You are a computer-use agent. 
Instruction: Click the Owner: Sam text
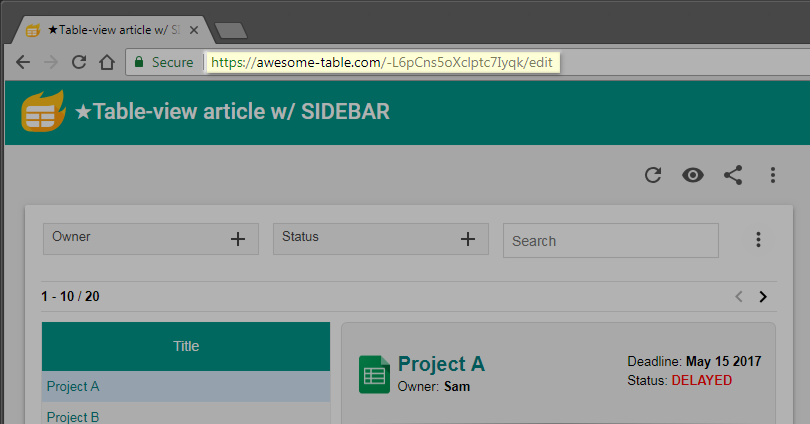coord(434,387)
